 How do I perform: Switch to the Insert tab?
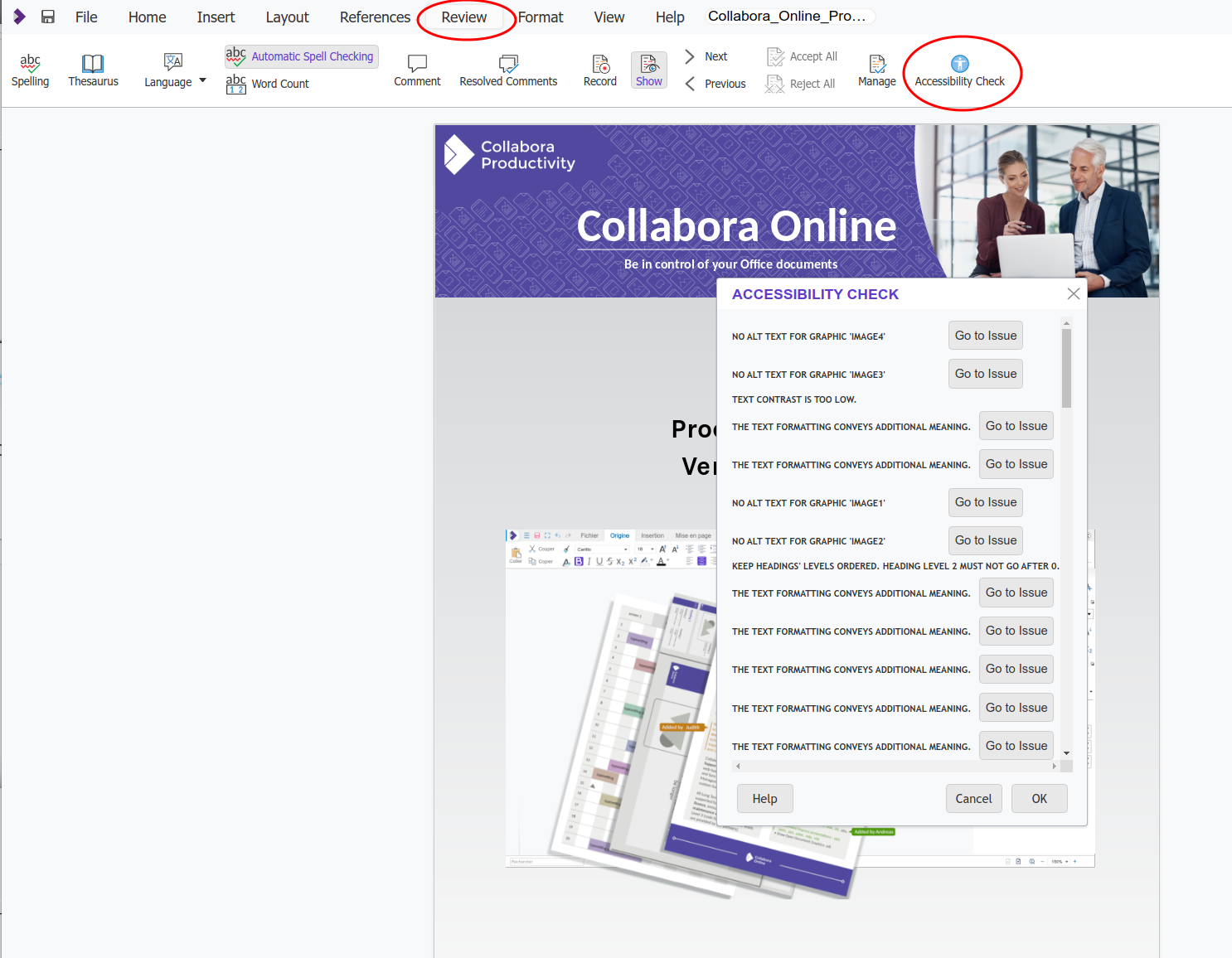pyautogui.click(x=216, y=17)
